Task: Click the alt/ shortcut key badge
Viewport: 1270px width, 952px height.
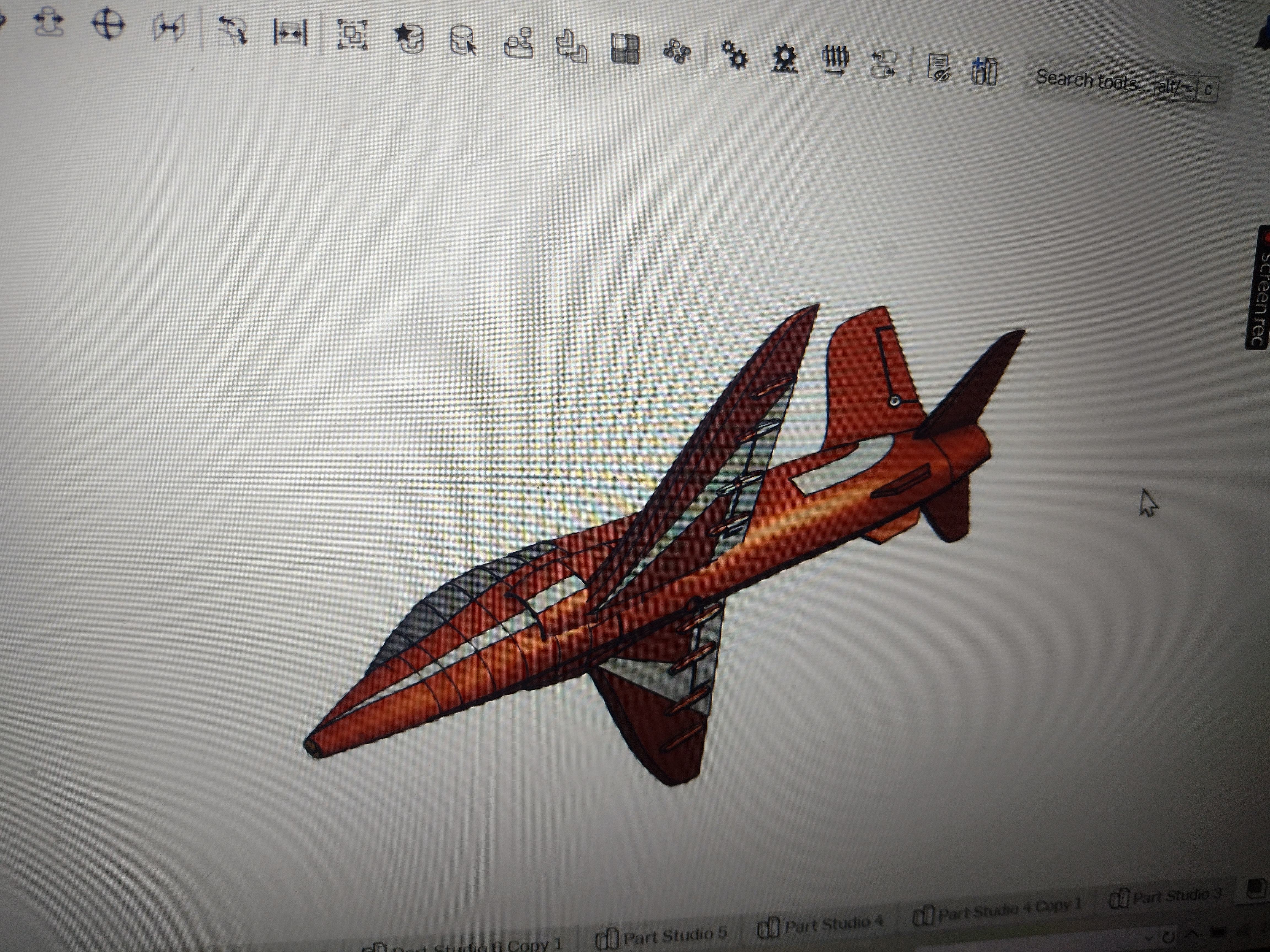Action: point(1175,88)
